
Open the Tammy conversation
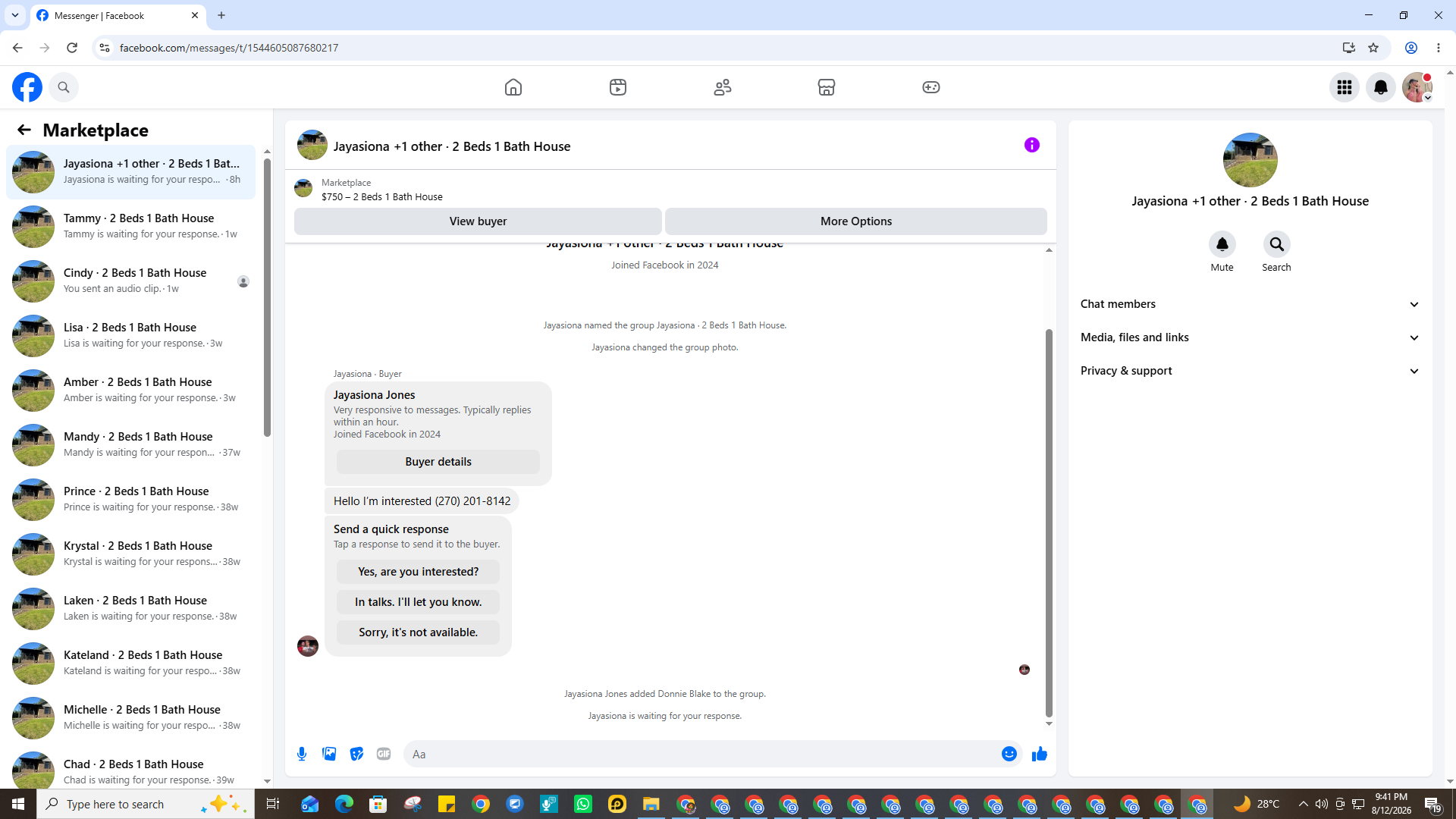coord(131,227)
